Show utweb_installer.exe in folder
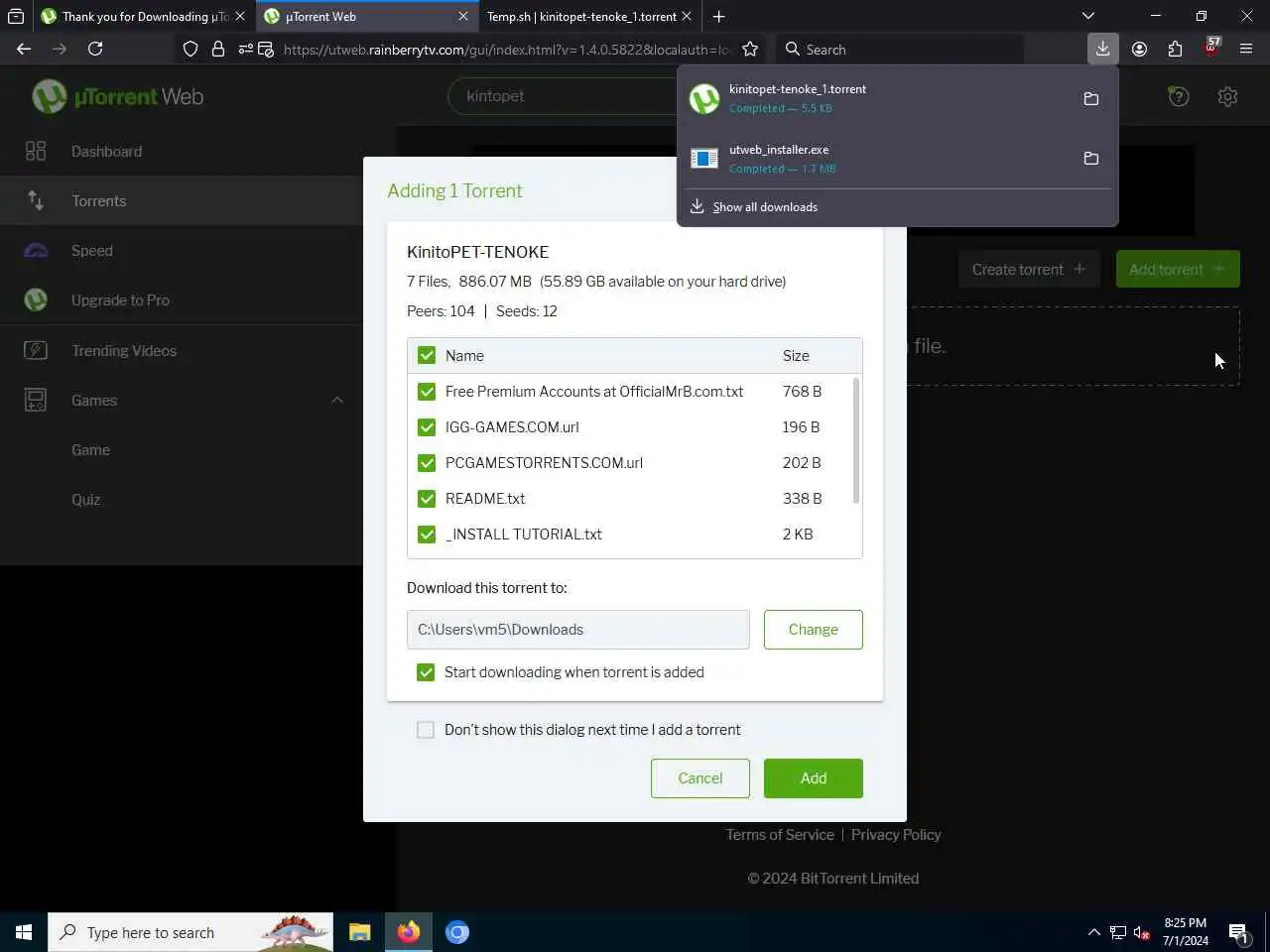This screenshot has width=1270, height=952. pyautogui.click(x=1091, y=159)
